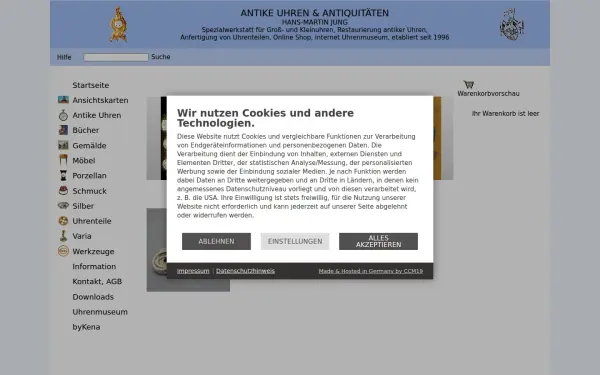The width and height of the screenshot is (600, 375).
Task: Go to the Silber category
Action: [x=83, y=206]
